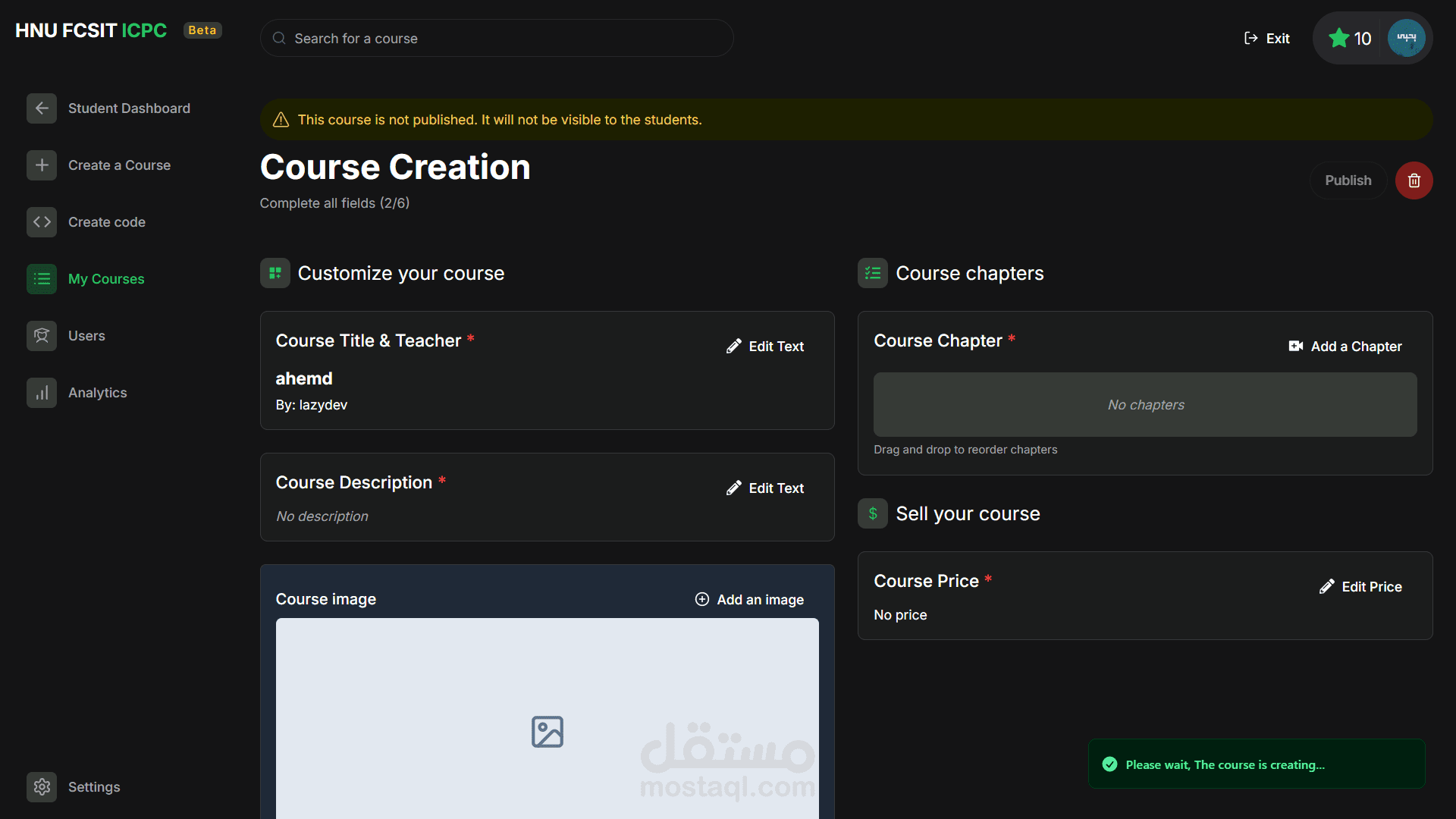
Task: Click the Users graduation cap icon
Action: [42, 336]
